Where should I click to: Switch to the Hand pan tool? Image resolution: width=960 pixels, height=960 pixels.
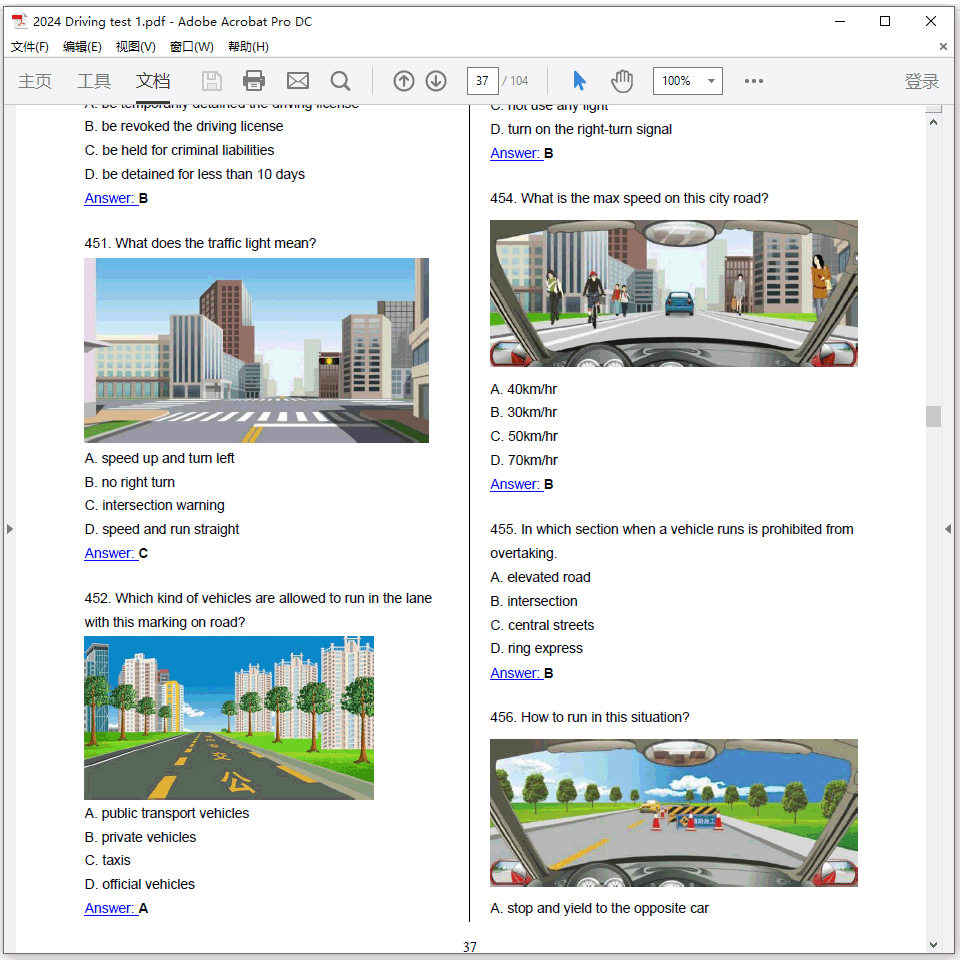[622, 81]
